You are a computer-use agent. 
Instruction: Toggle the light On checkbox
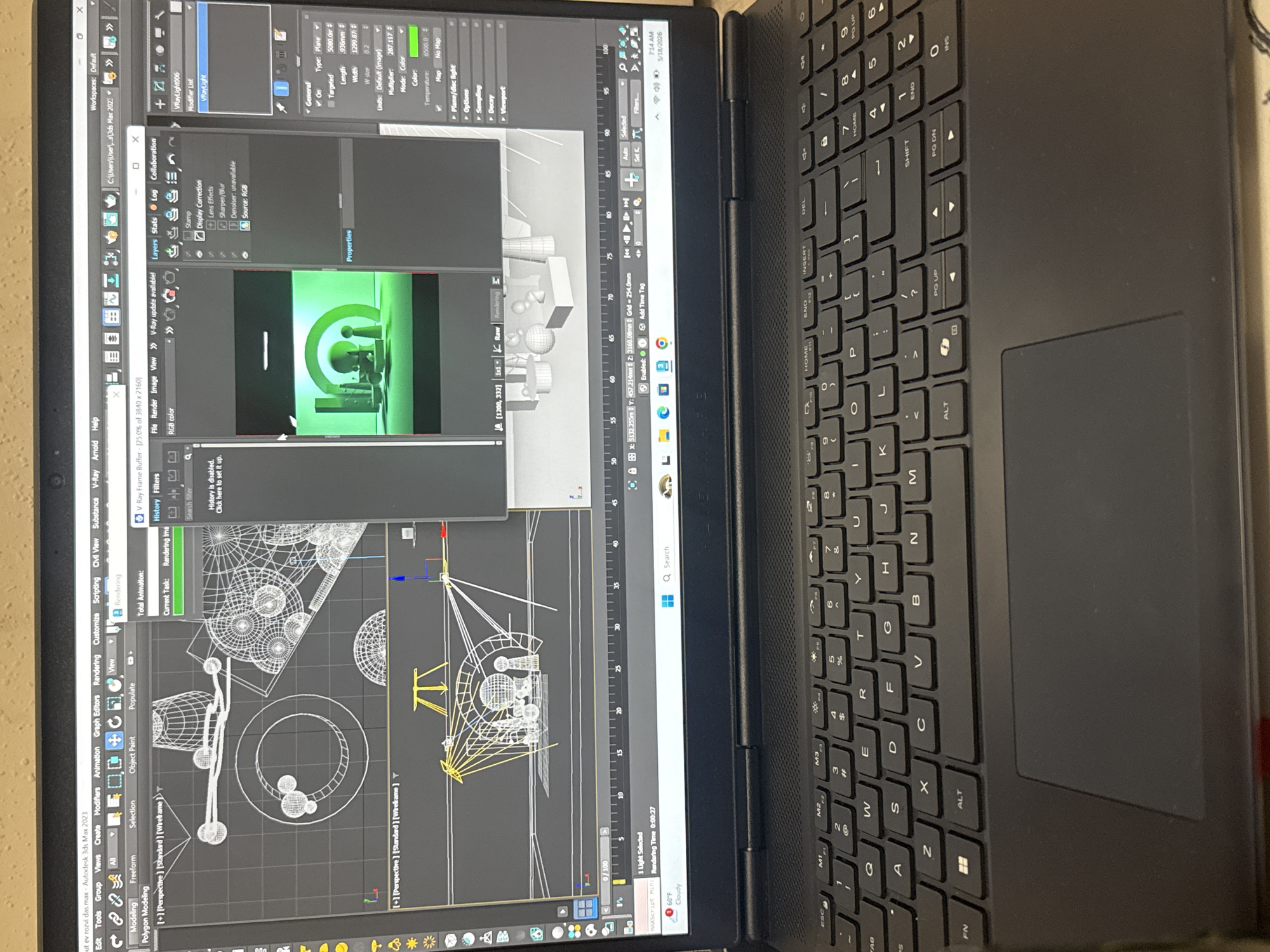pyautogui.click(x=318, y=103)
